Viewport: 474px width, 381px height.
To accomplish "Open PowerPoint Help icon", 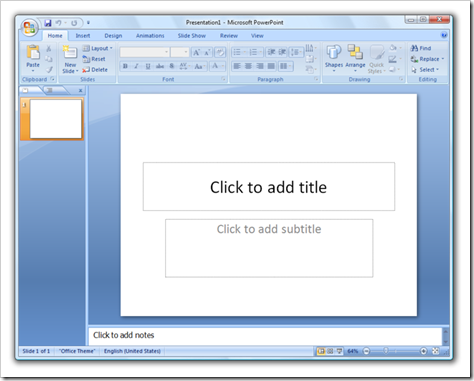I will 444,35.
